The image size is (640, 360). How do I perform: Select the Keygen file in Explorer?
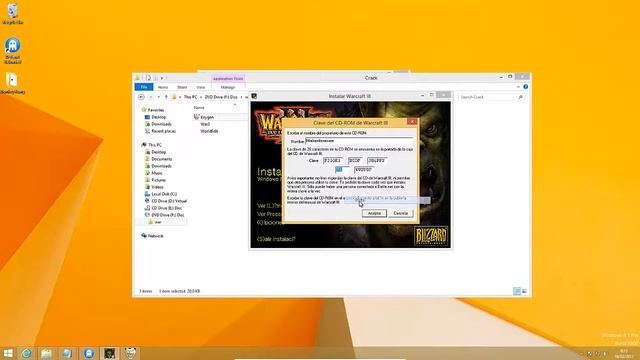(207, 117)
